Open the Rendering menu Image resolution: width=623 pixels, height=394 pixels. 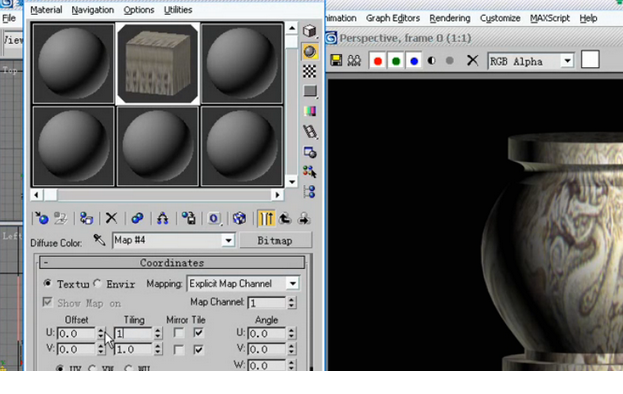[x=450, y=18]
